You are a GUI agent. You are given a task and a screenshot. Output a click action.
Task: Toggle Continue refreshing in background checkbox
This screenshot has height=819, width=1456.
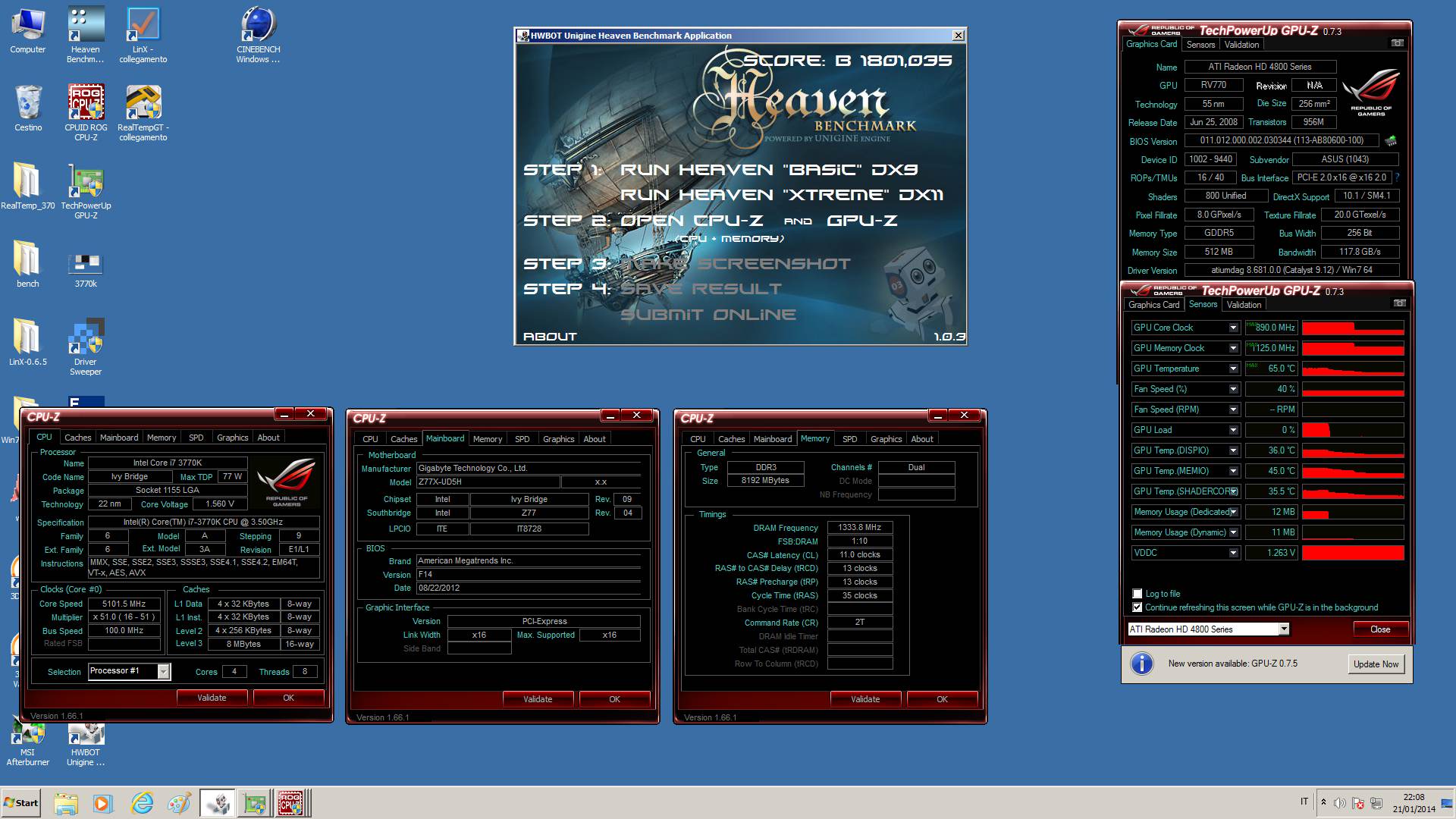pyautogui.click(x=1137, y=607)
